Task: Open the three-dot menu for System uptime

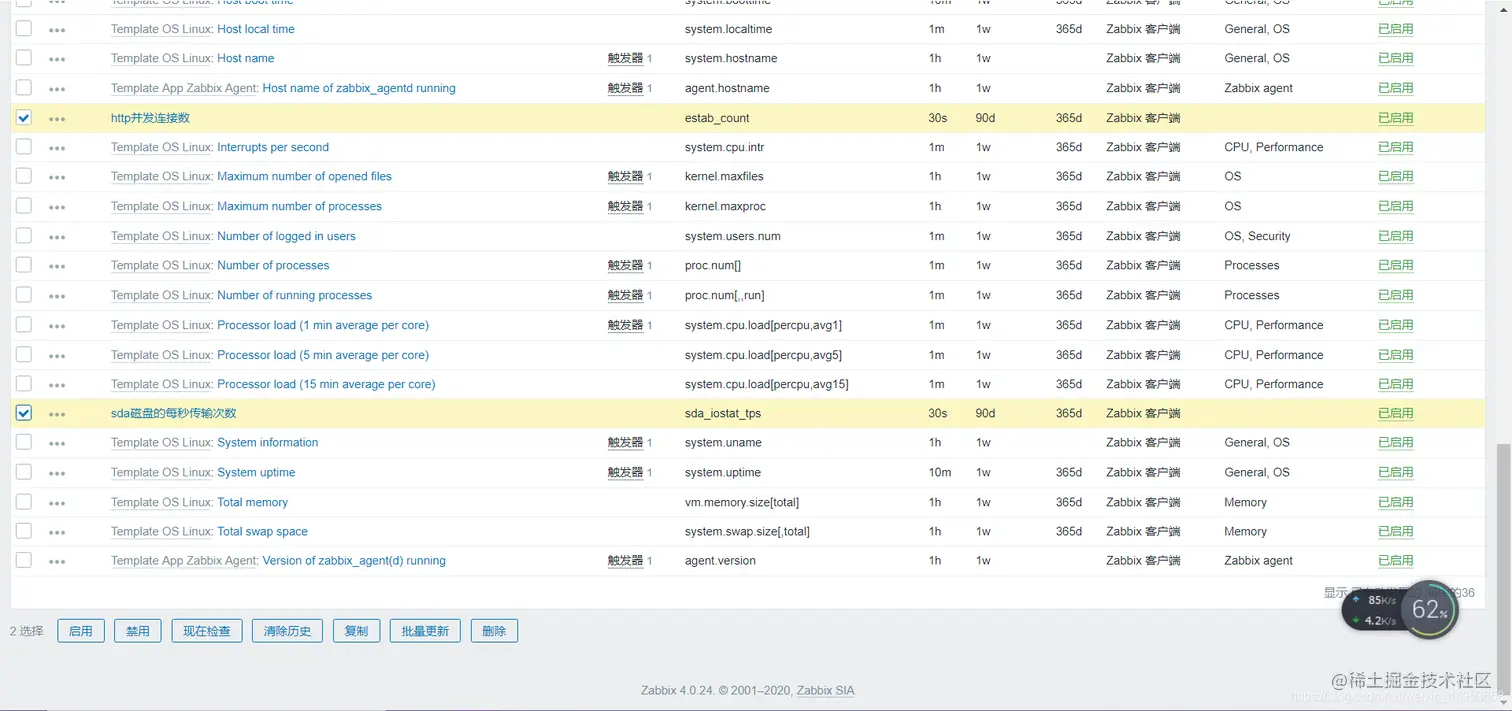Action: [57, 473]
